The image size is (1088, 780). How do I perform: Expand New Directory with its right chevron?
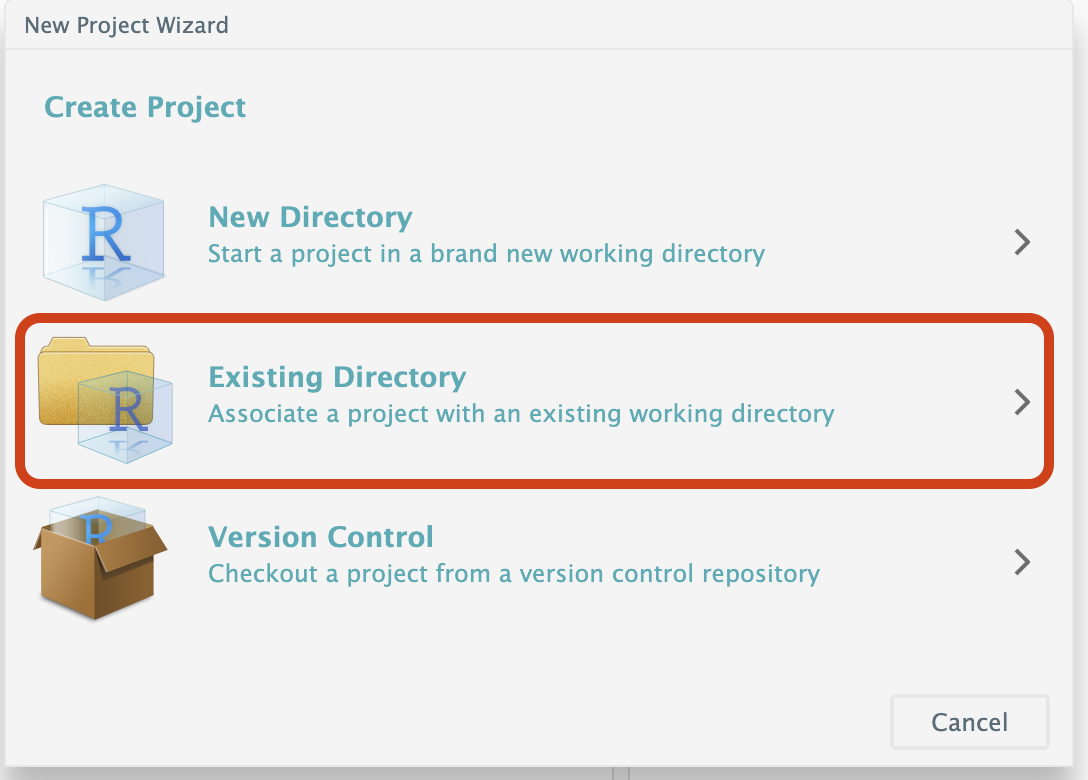(x=1022, y=242)
